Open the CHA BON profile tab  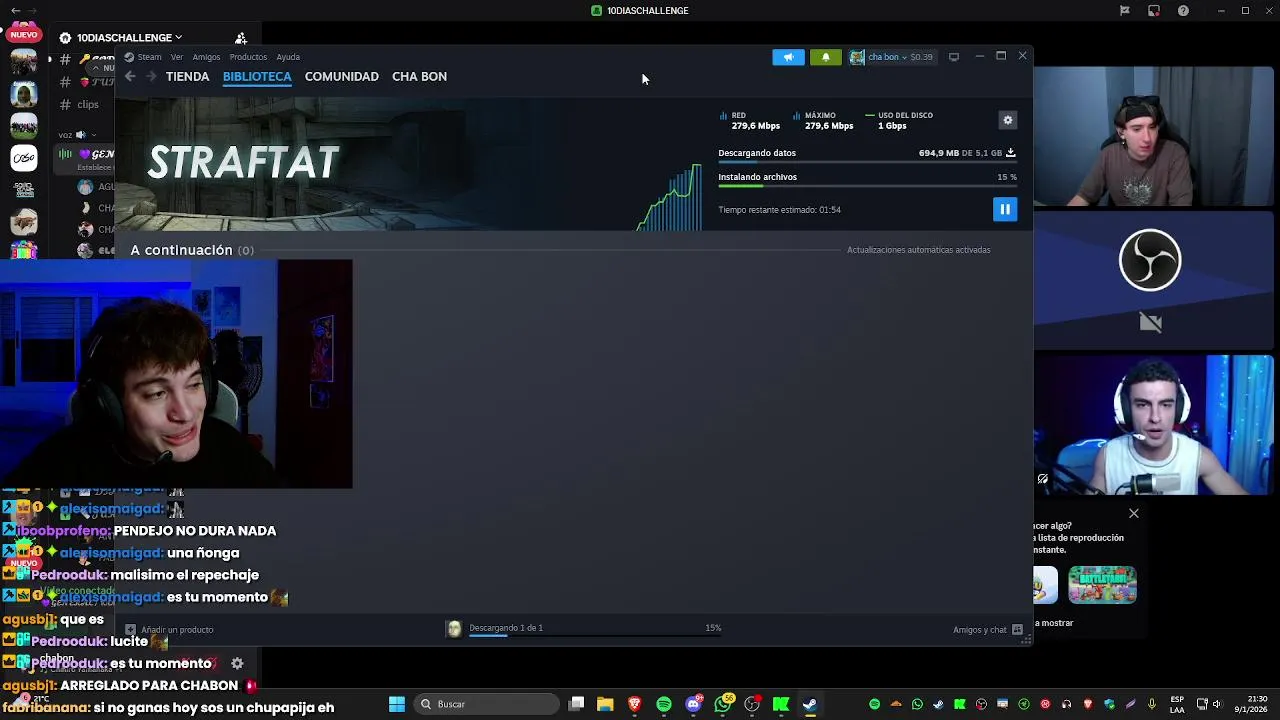(419, 77)
